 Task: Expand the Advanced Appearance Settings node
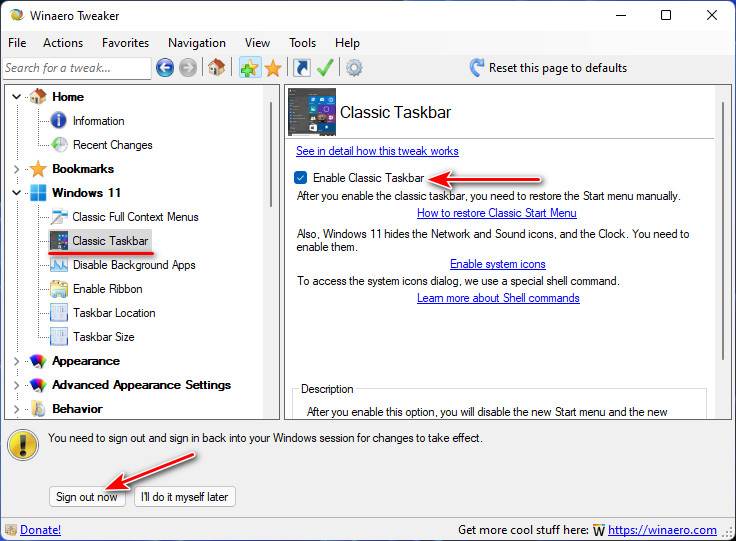(16, 385)
